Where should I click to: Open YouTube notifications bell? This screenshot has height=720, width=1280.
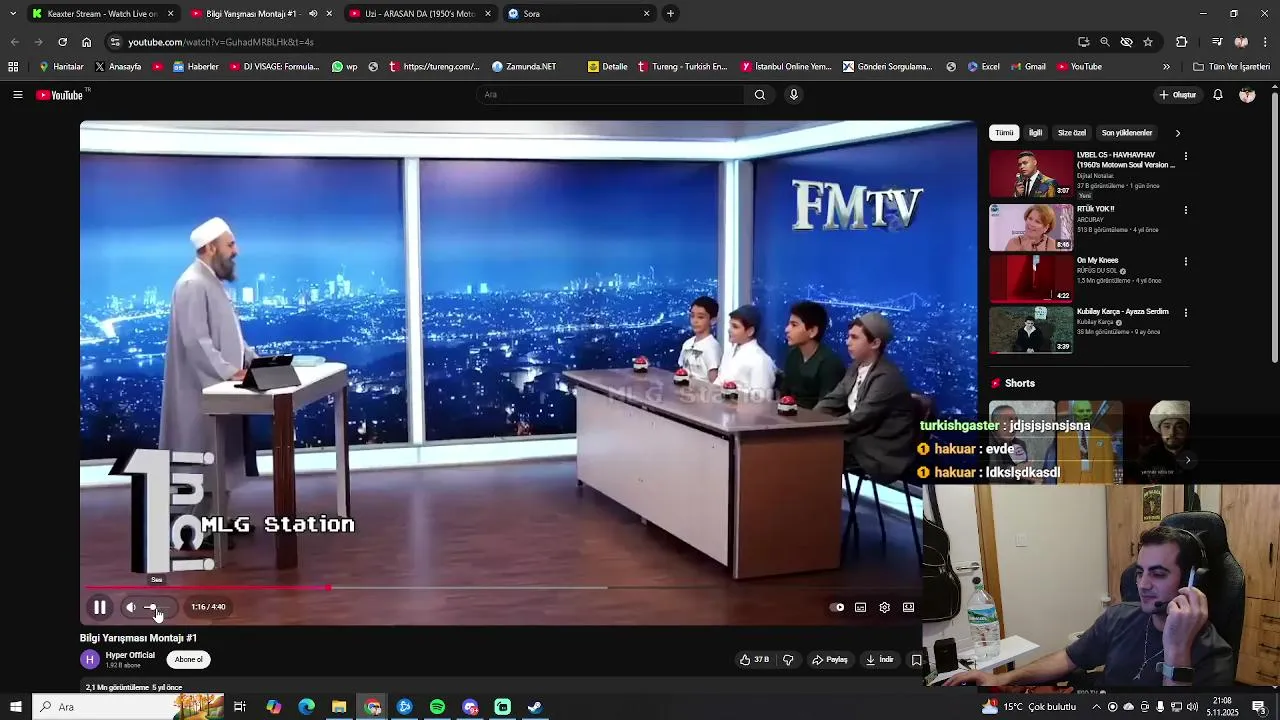pyautogui.click(x=1218, y=95)
